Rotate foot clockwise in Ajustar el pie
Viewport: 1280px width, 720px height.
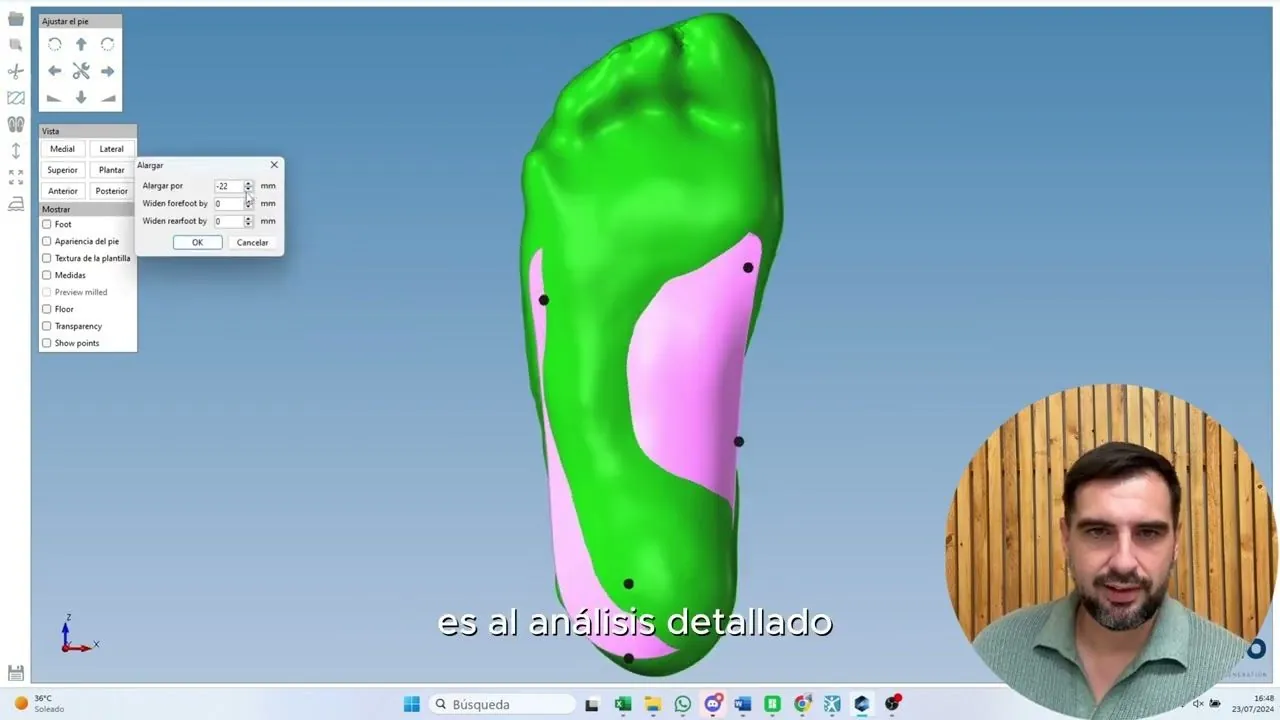tap(108, 44)
